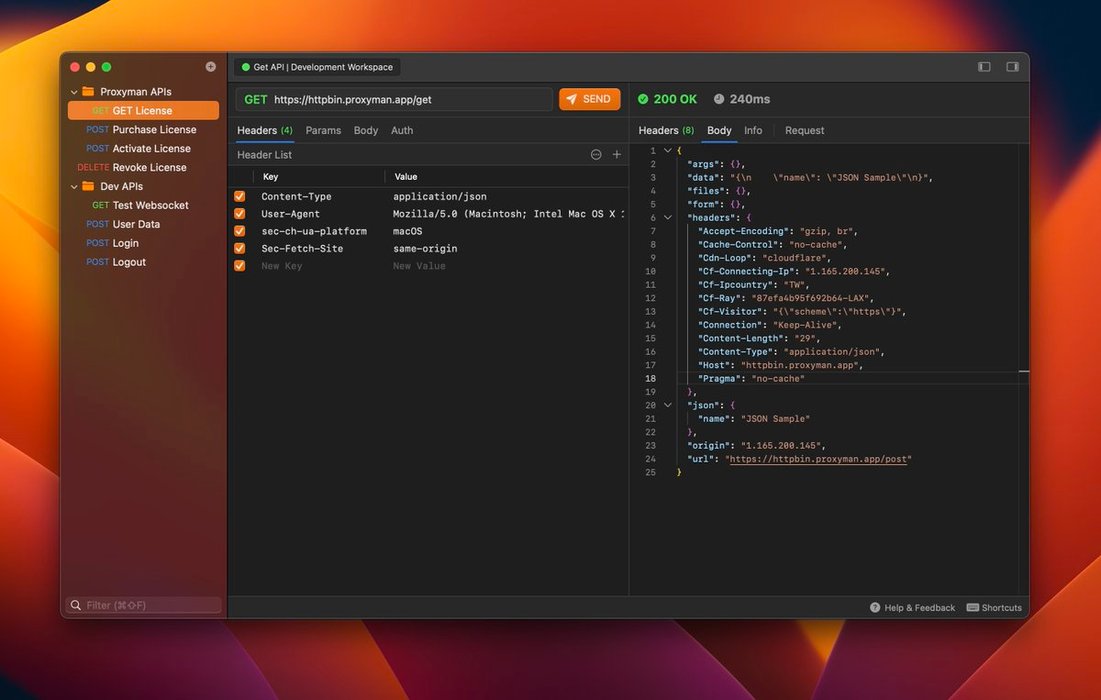This screenshot has height=700, width=1101.
Task: Select the sec-ch-ua-platform key cell
Action: pos(314,231)
